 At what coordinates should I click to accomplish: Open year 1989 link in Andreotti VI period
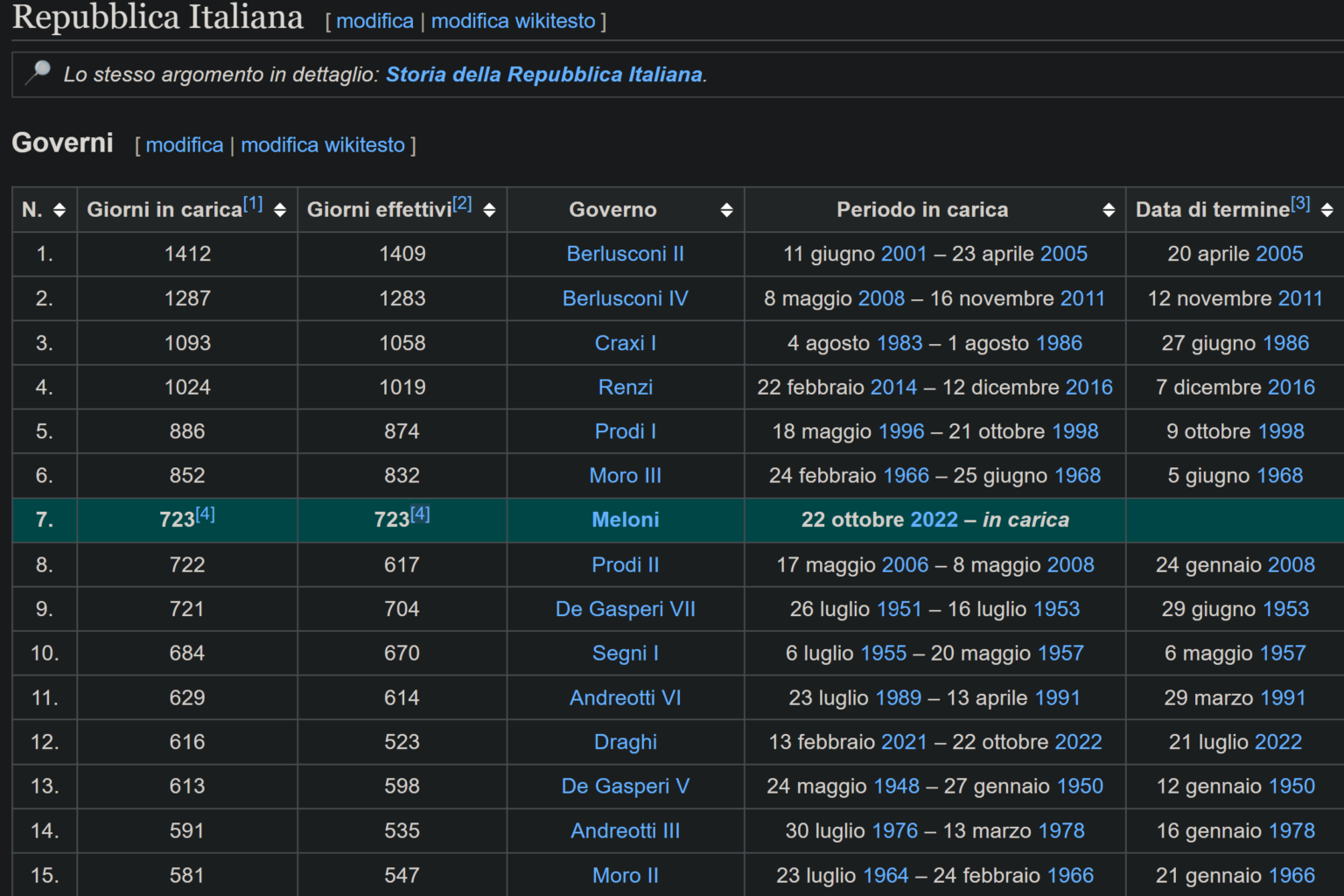pyautogui.click(x=898, y=697)
